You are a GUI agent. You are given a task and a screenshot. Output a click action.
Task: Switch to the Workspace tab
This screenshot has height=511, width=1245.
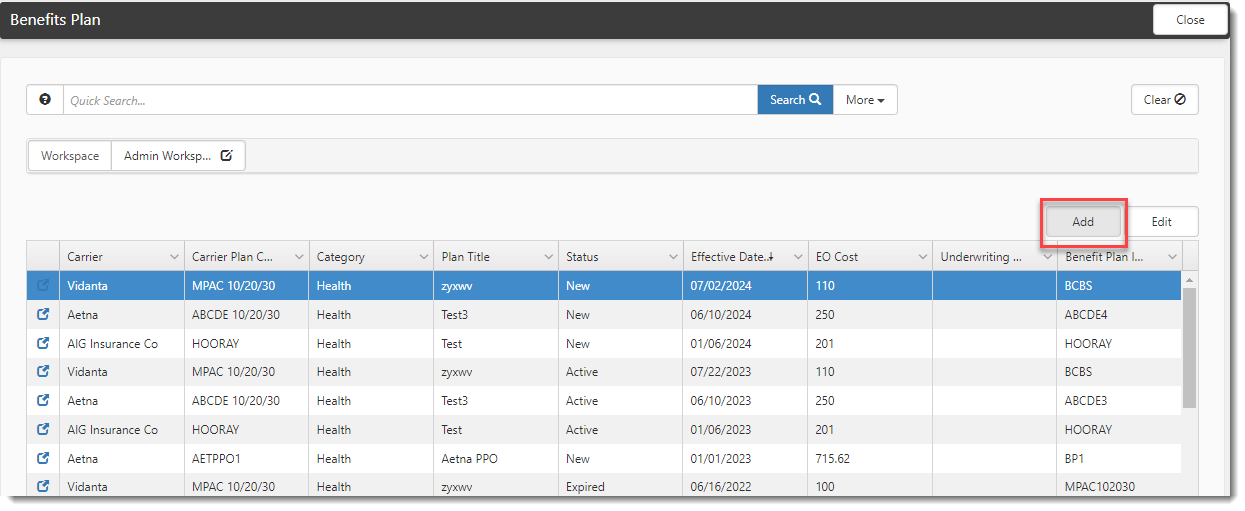click(x=70, y=156)
